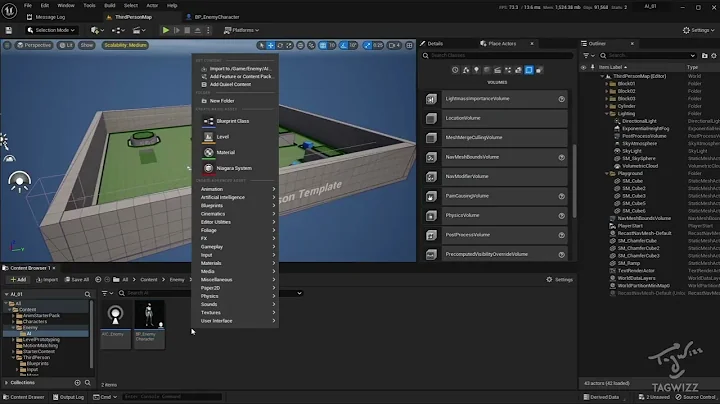Expand the Artificial Intelligence submenu
The image size is (720, 404).
(x=236, y=197)
